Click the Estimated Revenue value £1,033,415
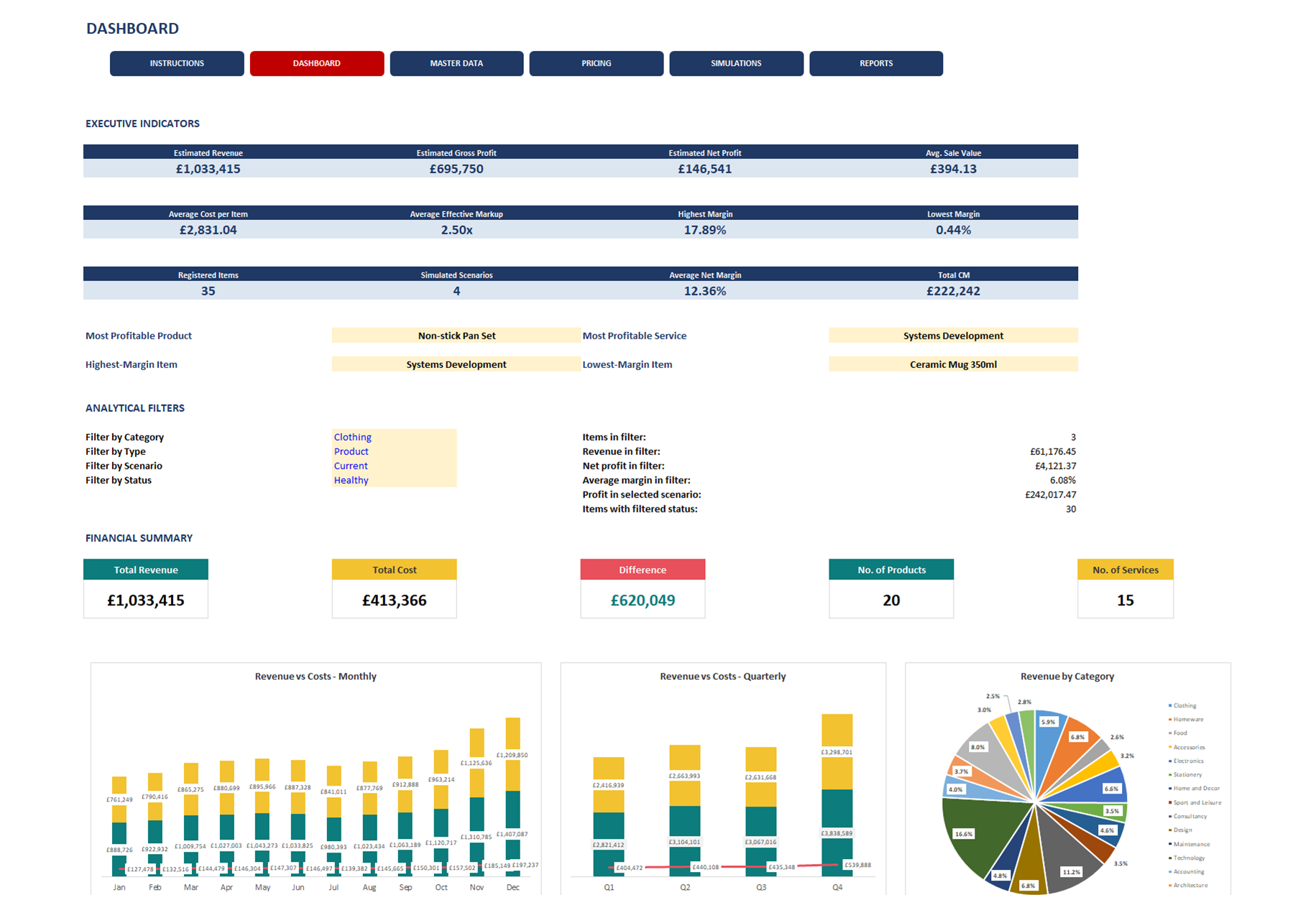This screenshot has height=905, width=1316. pos(208,169)
